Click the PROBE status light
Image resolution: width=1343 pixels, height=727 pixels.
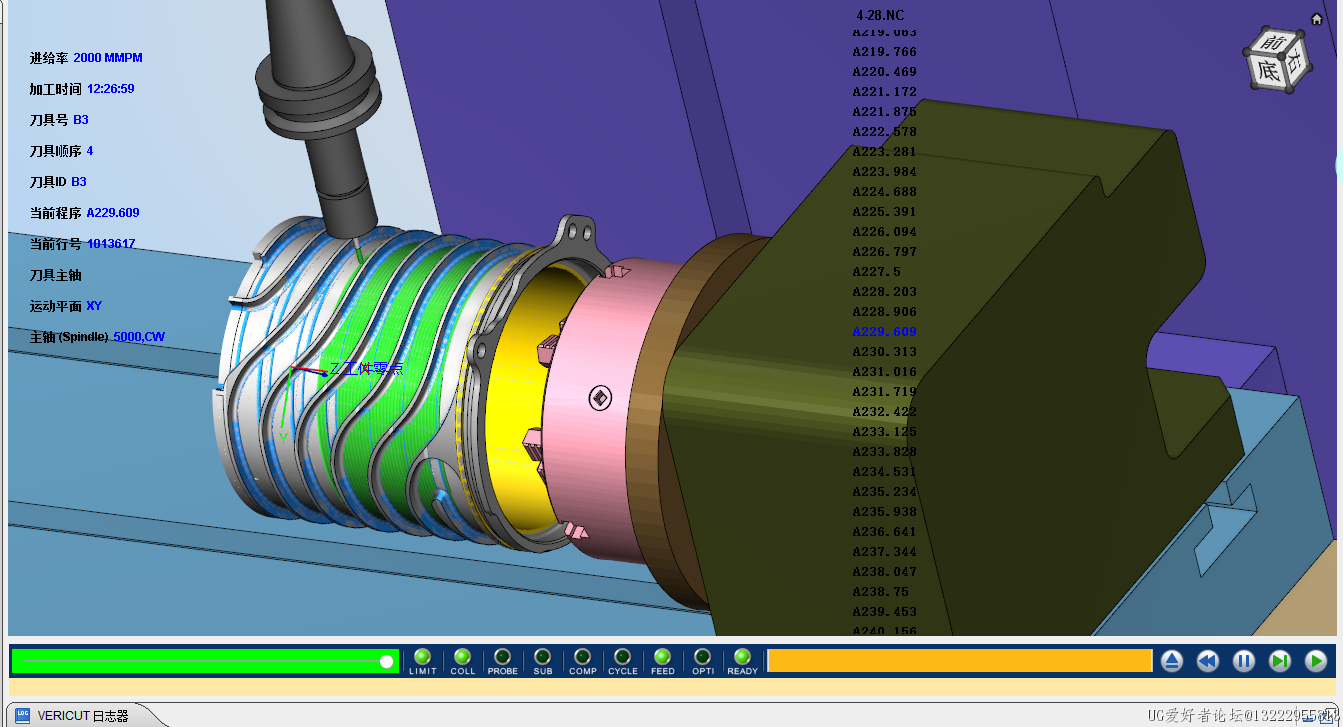(x=502, y=657)
